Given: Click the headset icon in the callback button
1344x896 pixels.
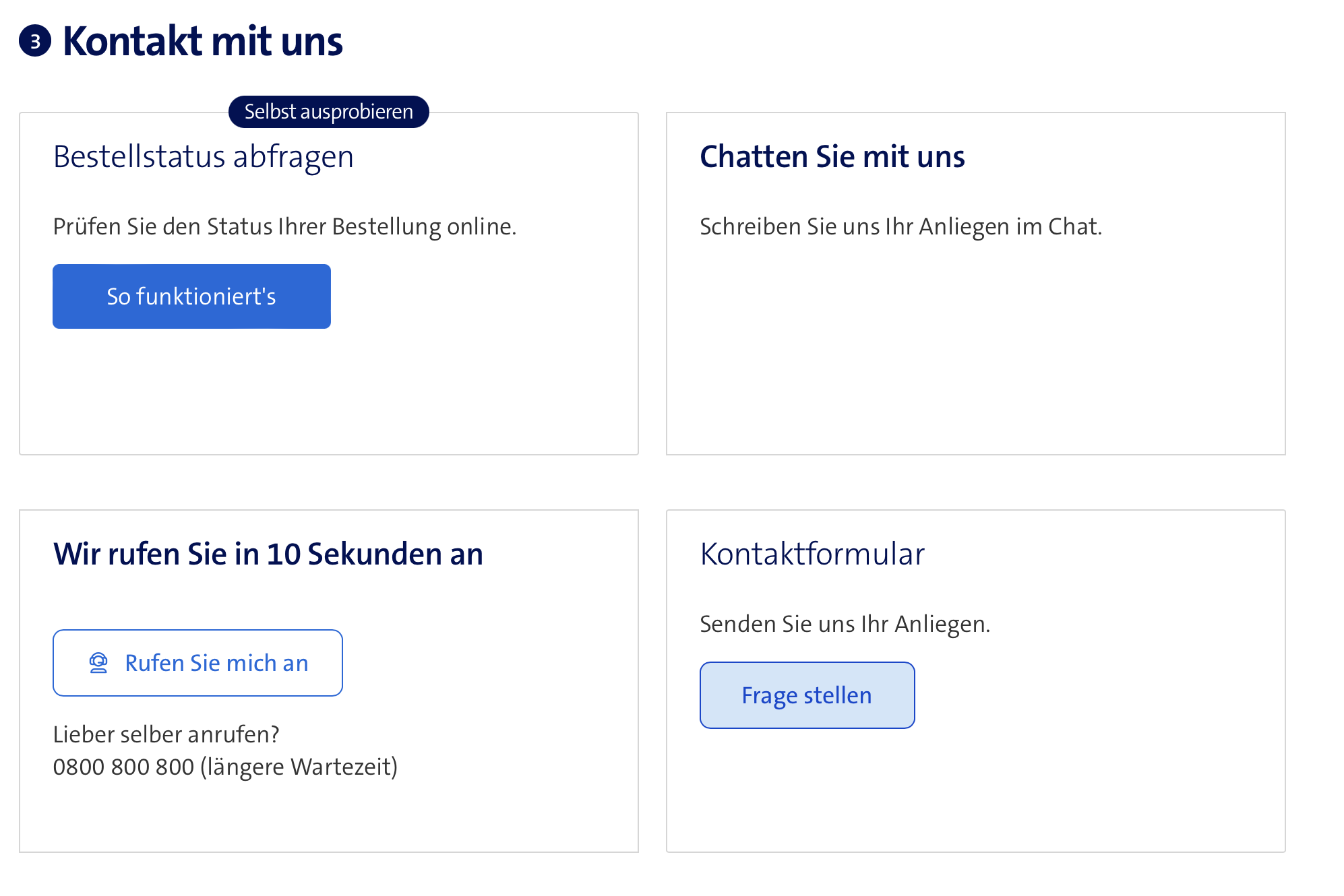Looking at the screenshot, I should point(98,663).
